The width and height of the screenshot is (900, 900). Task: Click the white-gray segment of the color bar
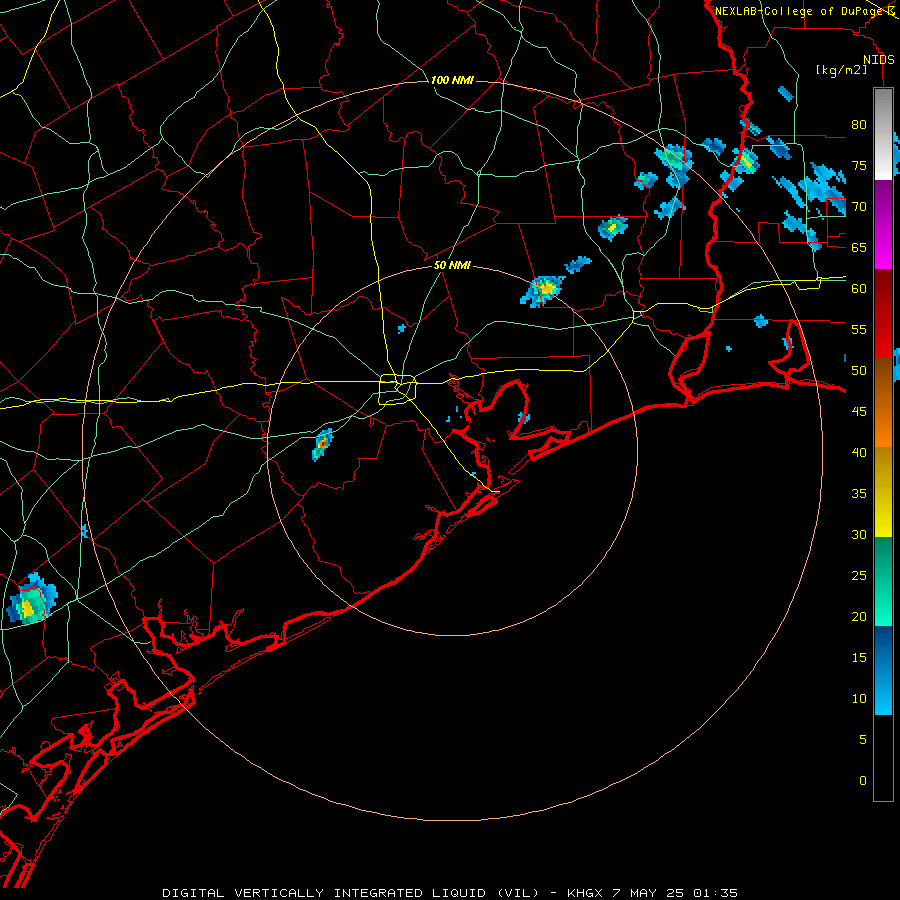pos(883,134)
